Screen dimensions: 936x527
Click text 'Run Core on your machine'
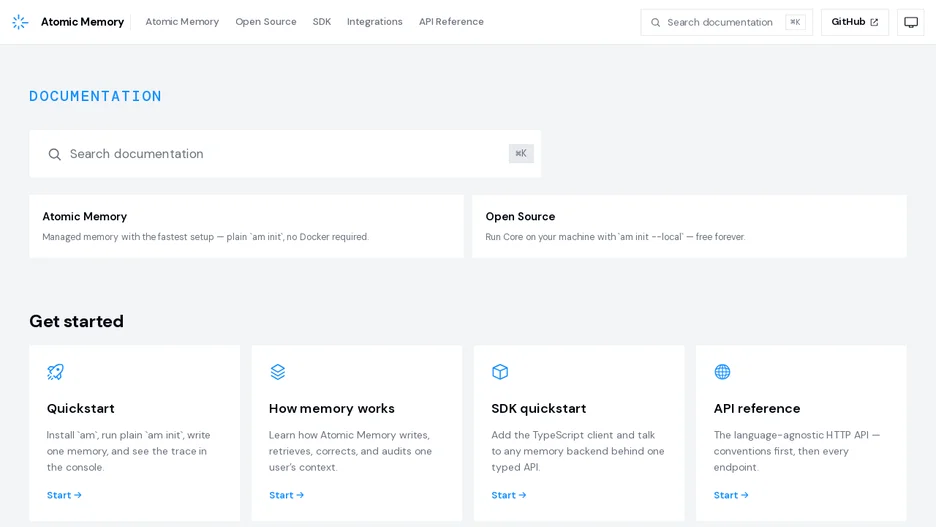pyautogui.click(x=540, y=237)
